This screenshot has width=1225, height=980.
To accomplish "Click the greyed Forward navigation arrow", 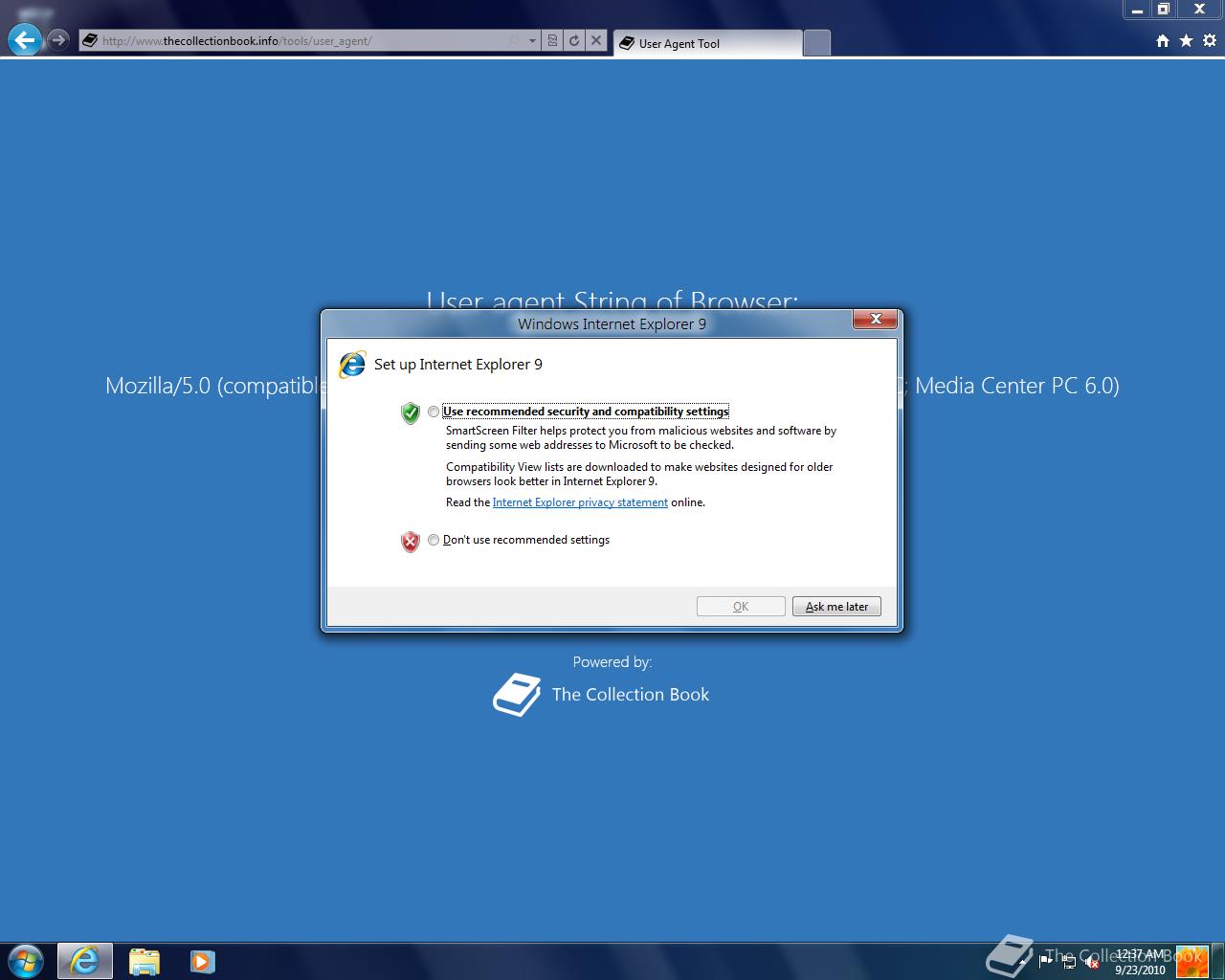I will coord(58,40).
